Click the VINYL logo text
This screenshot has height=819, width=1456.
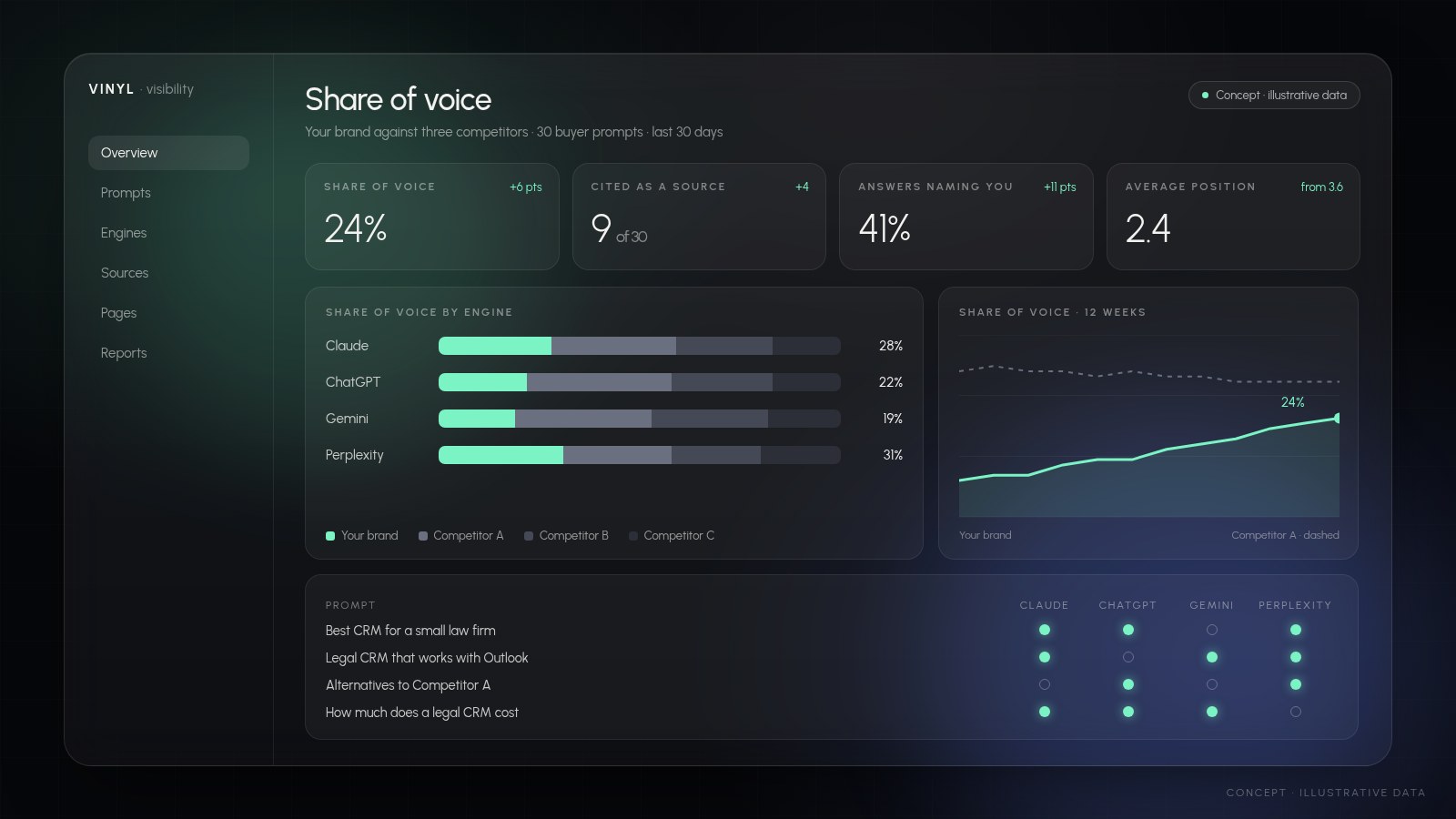point(111,89)
